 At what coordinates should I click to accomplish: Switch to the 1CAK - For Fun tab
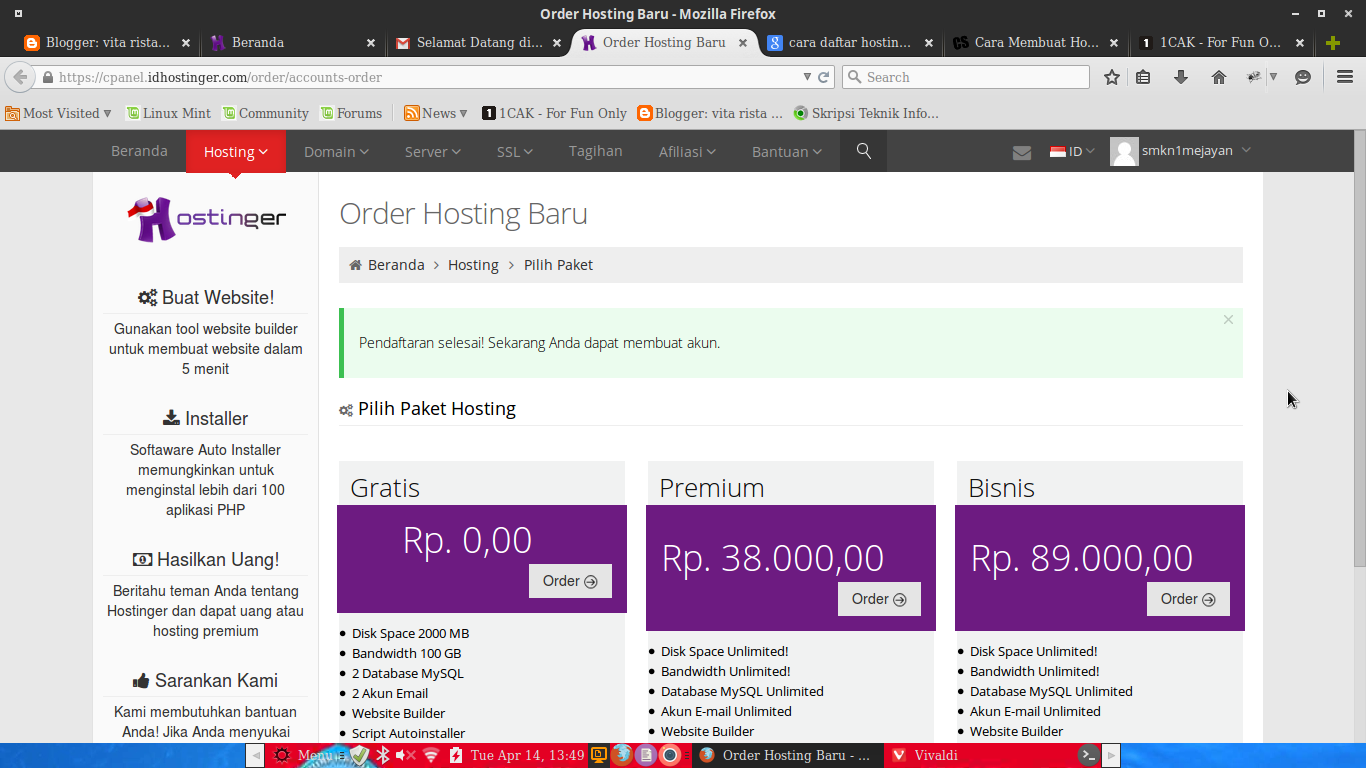(1222, 43)
